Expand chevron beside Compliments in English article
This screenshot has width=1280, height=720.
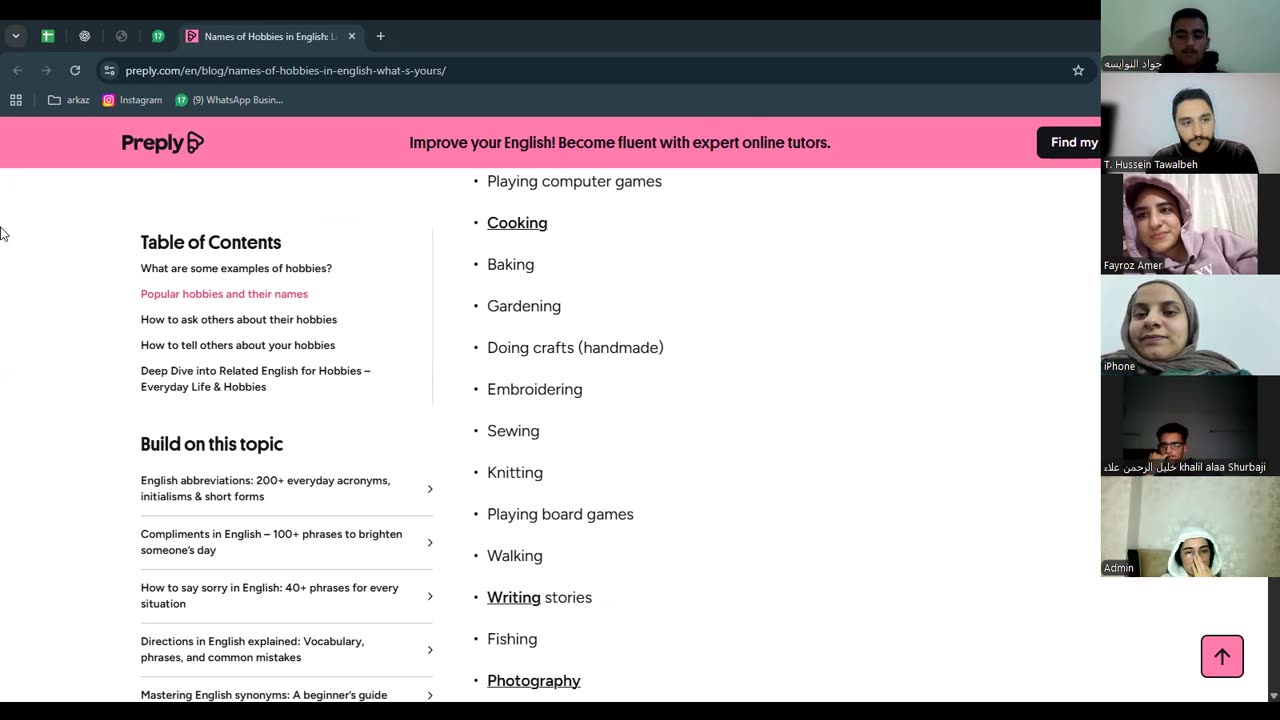pyautogui.click(x=430, y=543)
